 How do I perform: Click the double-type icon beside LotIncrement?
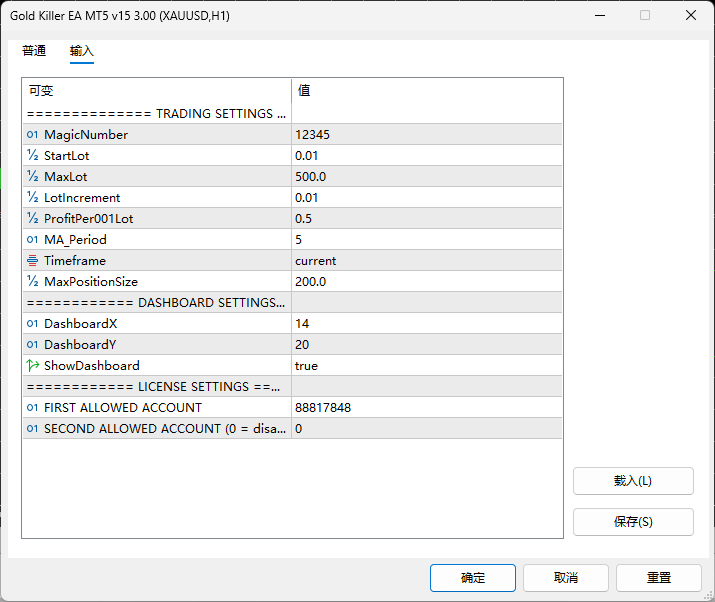tap(32, 197)
